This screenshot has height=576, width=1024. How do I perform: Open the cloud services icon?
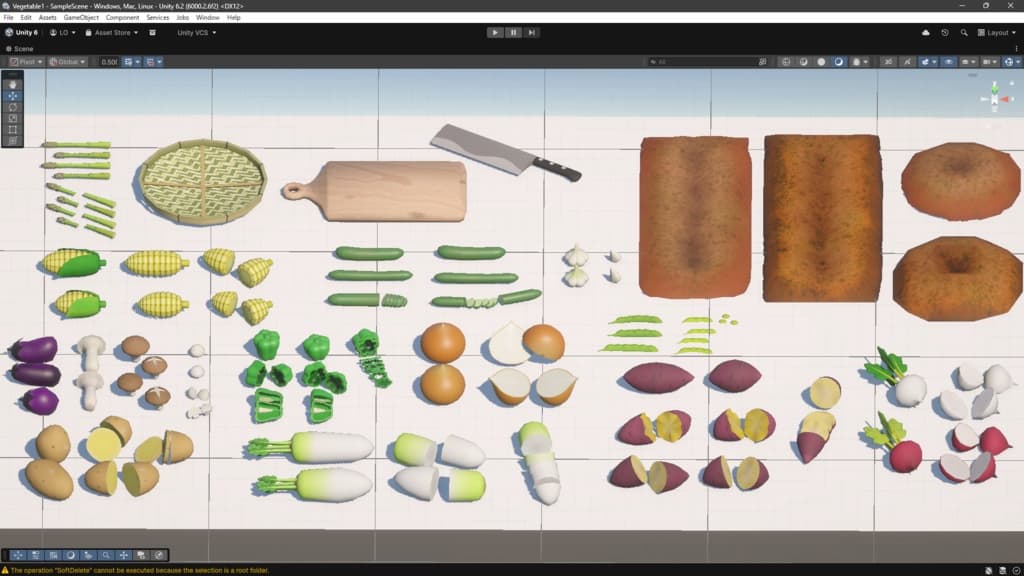click(925, 33)
